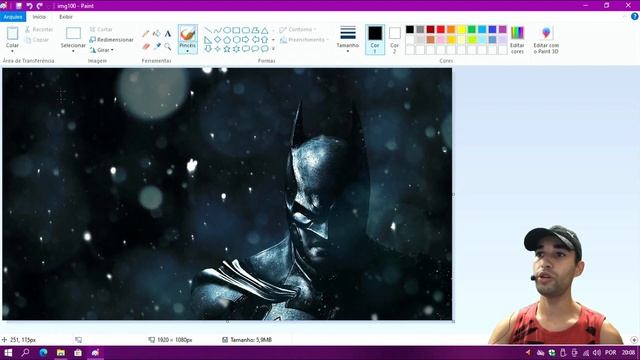This screenshot has width=640, height=360.
Task: Pick the Hexagon shape
Action: click(236, 40)
